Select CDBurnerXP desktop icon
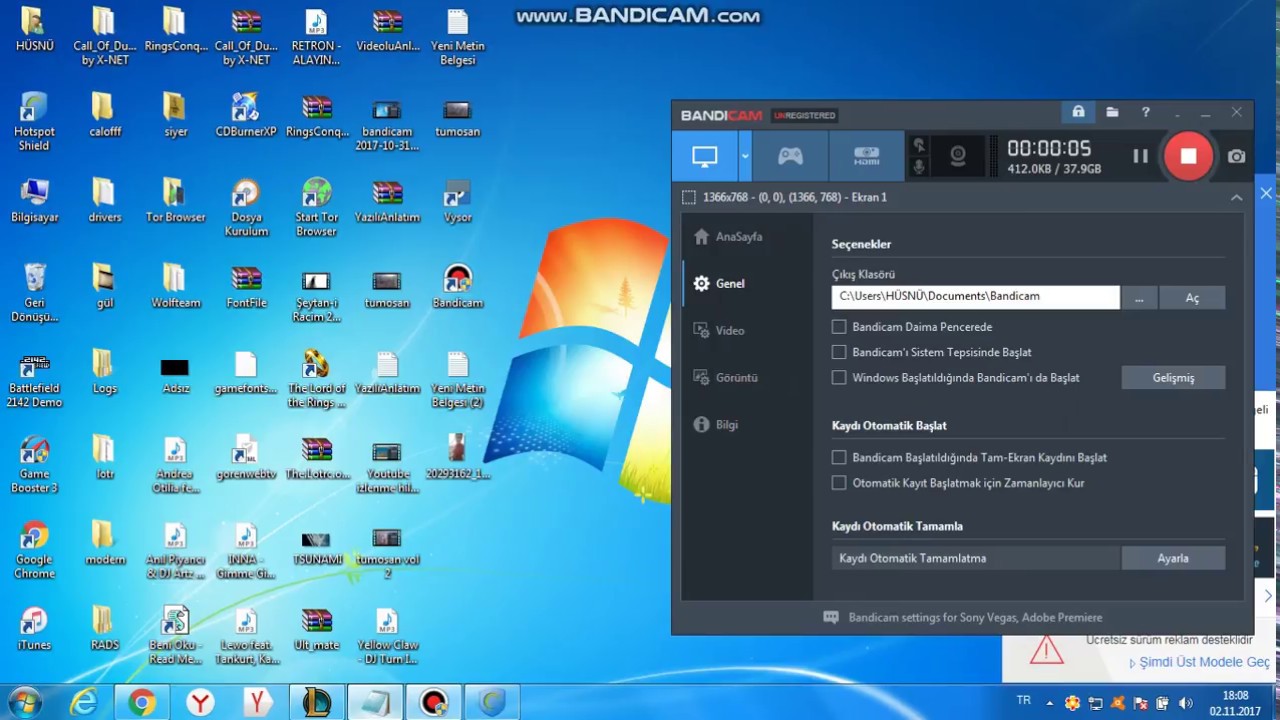 click(246, 115)
